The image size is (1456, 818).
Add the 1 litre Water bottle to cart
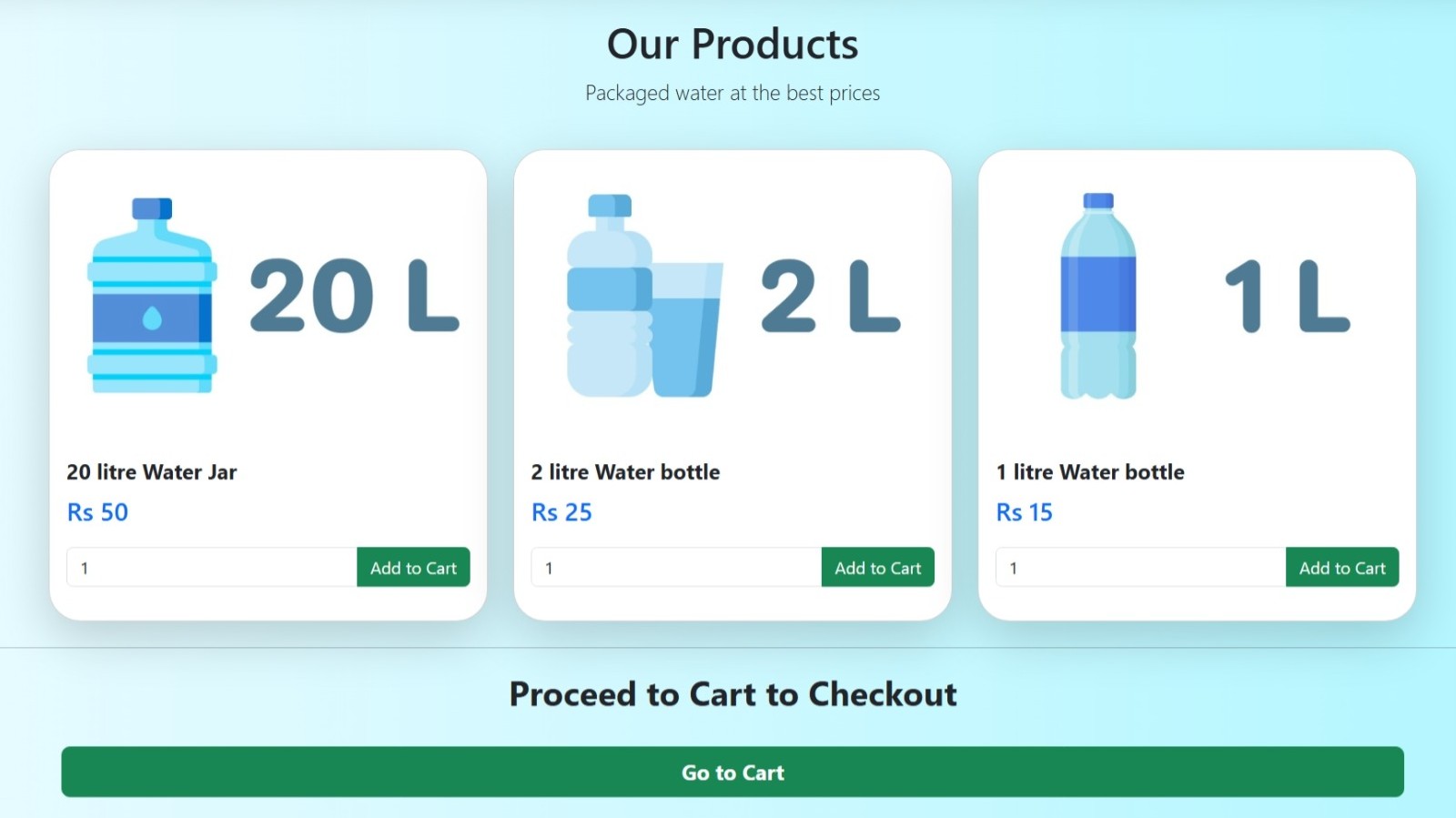(1342, 567)
